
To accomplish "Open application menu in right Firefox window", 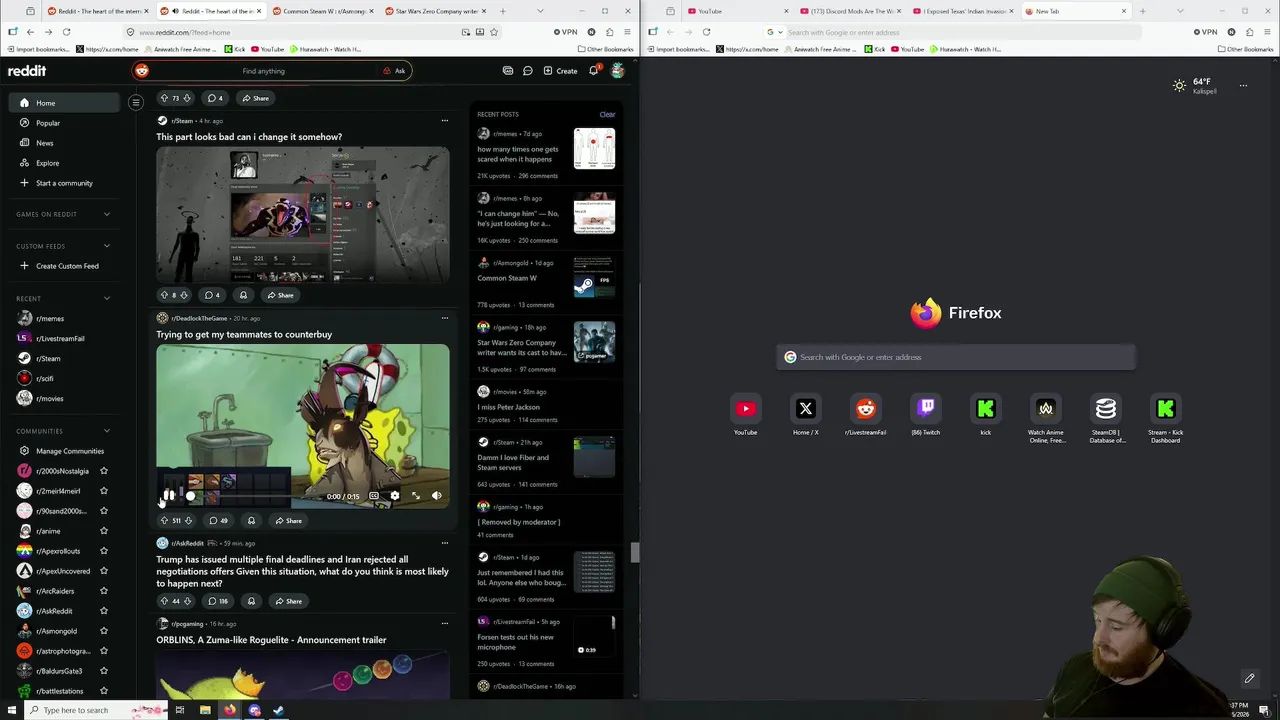I will click(x=1267, y=32).
